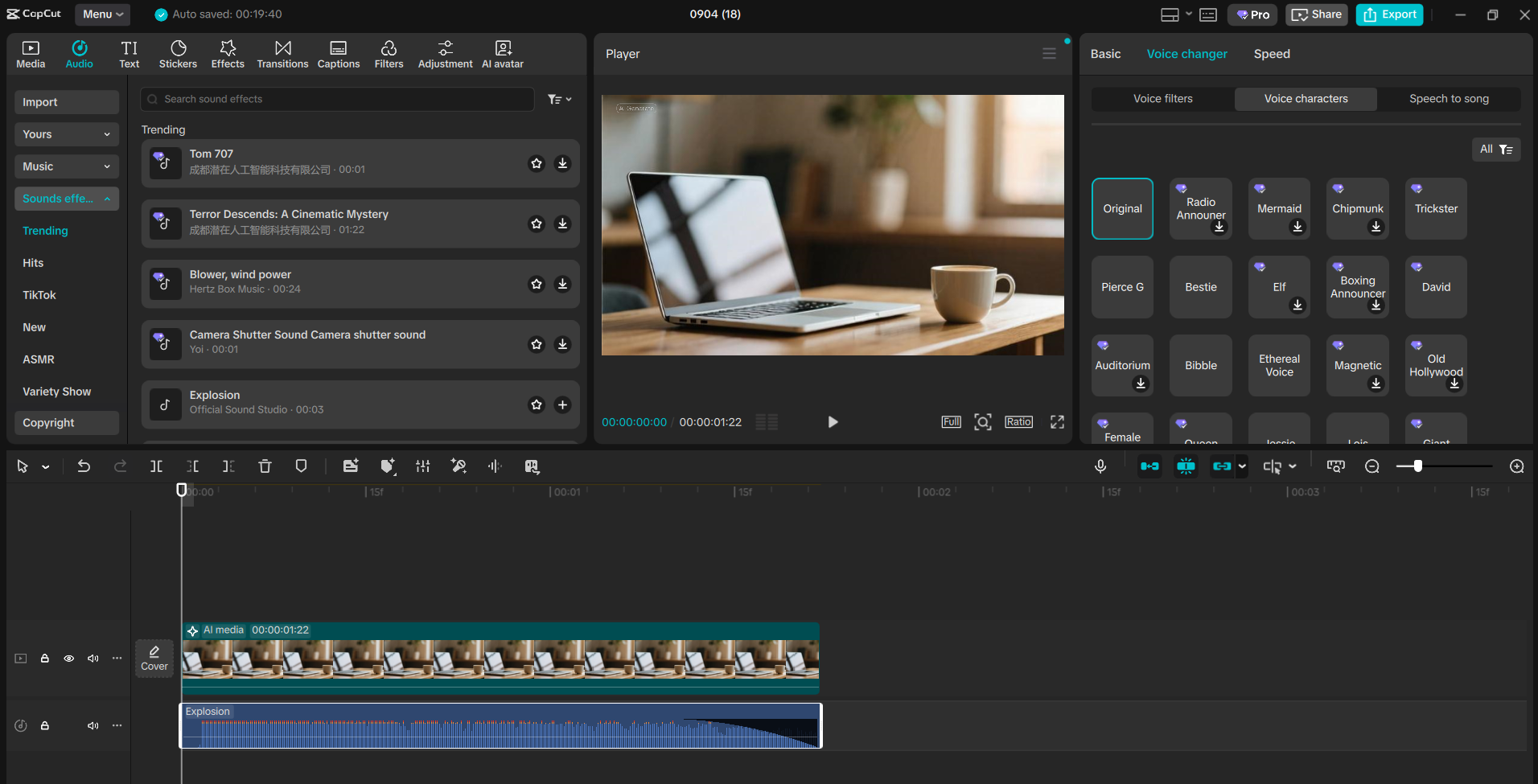Open the sound effects filter dropdown
The height and width of the screenshot is (784, 1538).
pyautogui.click(x=559, y=99)
